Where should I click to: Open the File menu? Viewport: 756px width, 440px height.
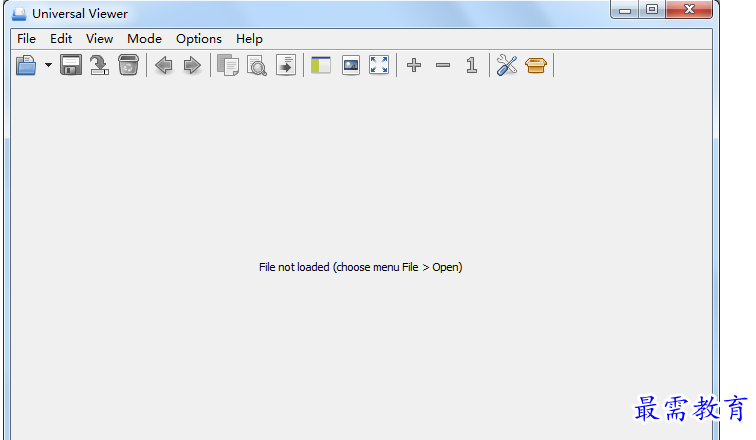point(27,39)
